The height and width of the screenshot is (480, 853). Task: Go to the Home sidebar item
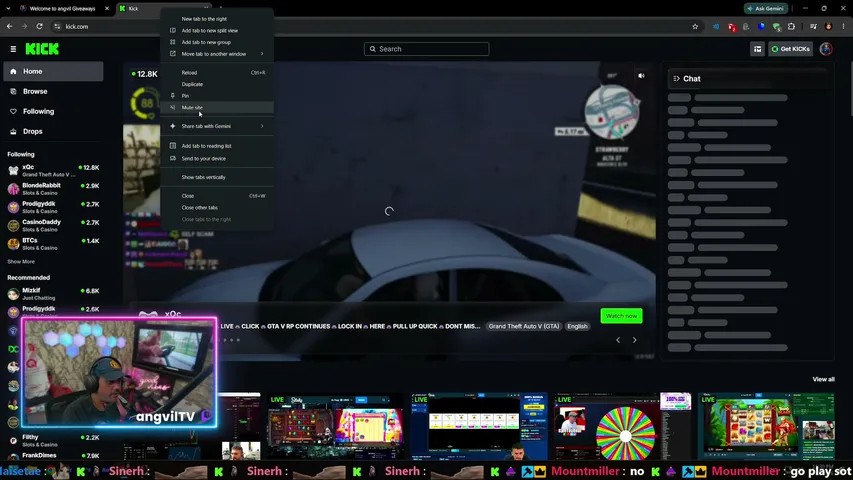(53, 71)
